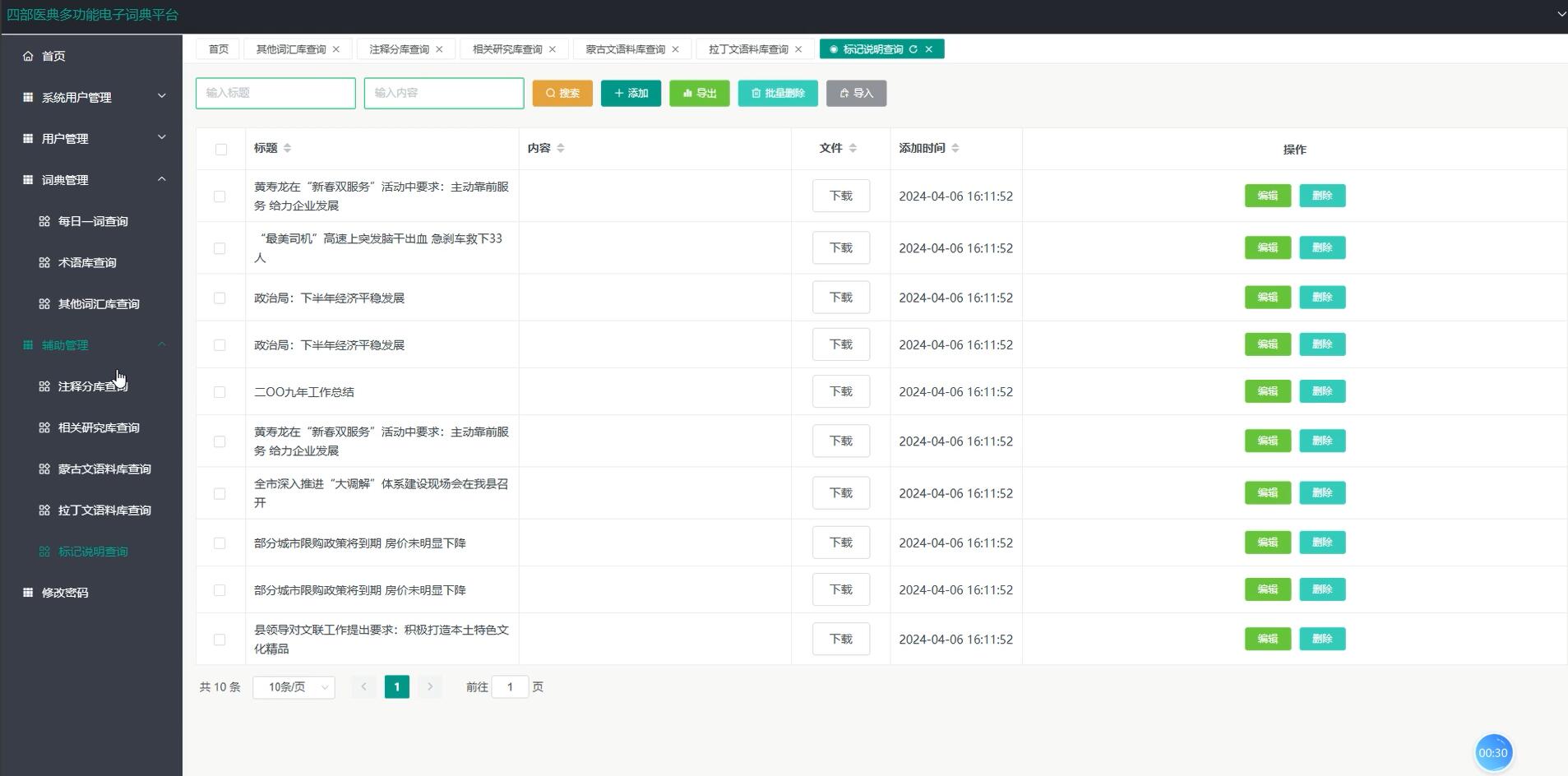Click the magnifier icon inside 搜索 button

click(549, 93)
